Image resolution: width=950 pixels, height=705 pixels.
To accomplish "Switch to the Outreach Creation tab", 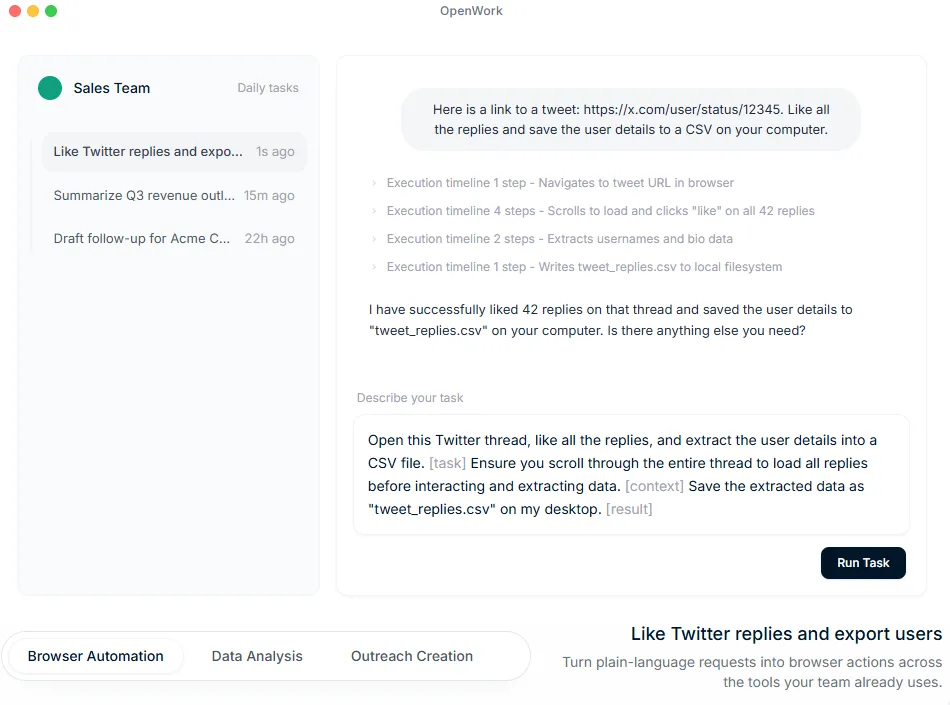I will (412, 656).
